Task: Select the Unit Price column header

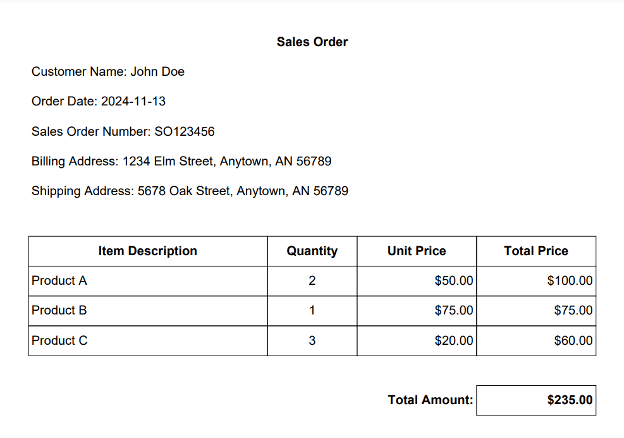Action: (x=416, y=251)
